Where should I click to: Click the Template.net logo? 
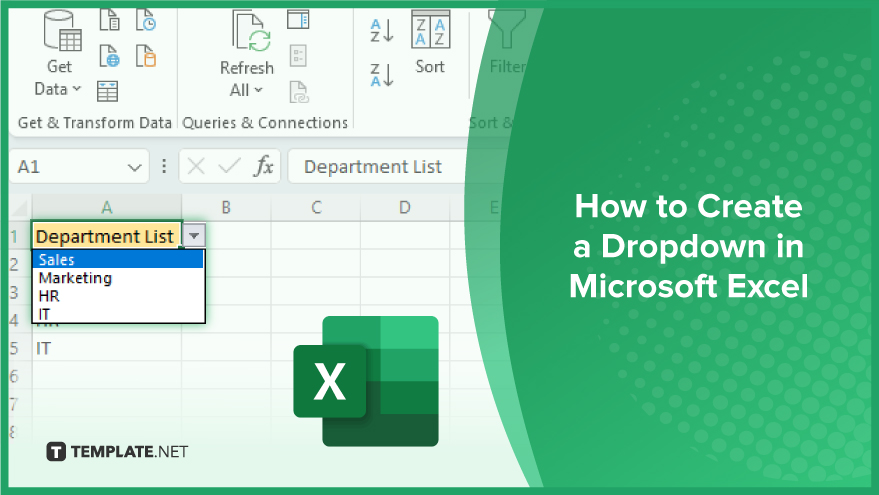(117, 451)
